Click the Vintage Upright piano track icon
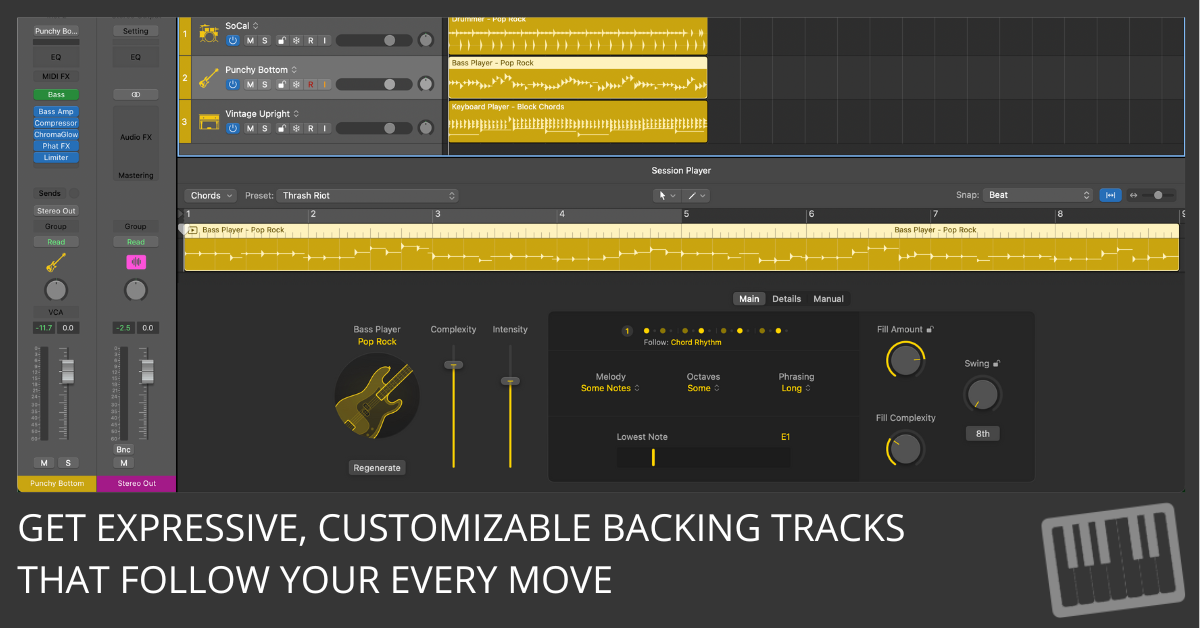 pyautogui.click(x=209, y=121)
